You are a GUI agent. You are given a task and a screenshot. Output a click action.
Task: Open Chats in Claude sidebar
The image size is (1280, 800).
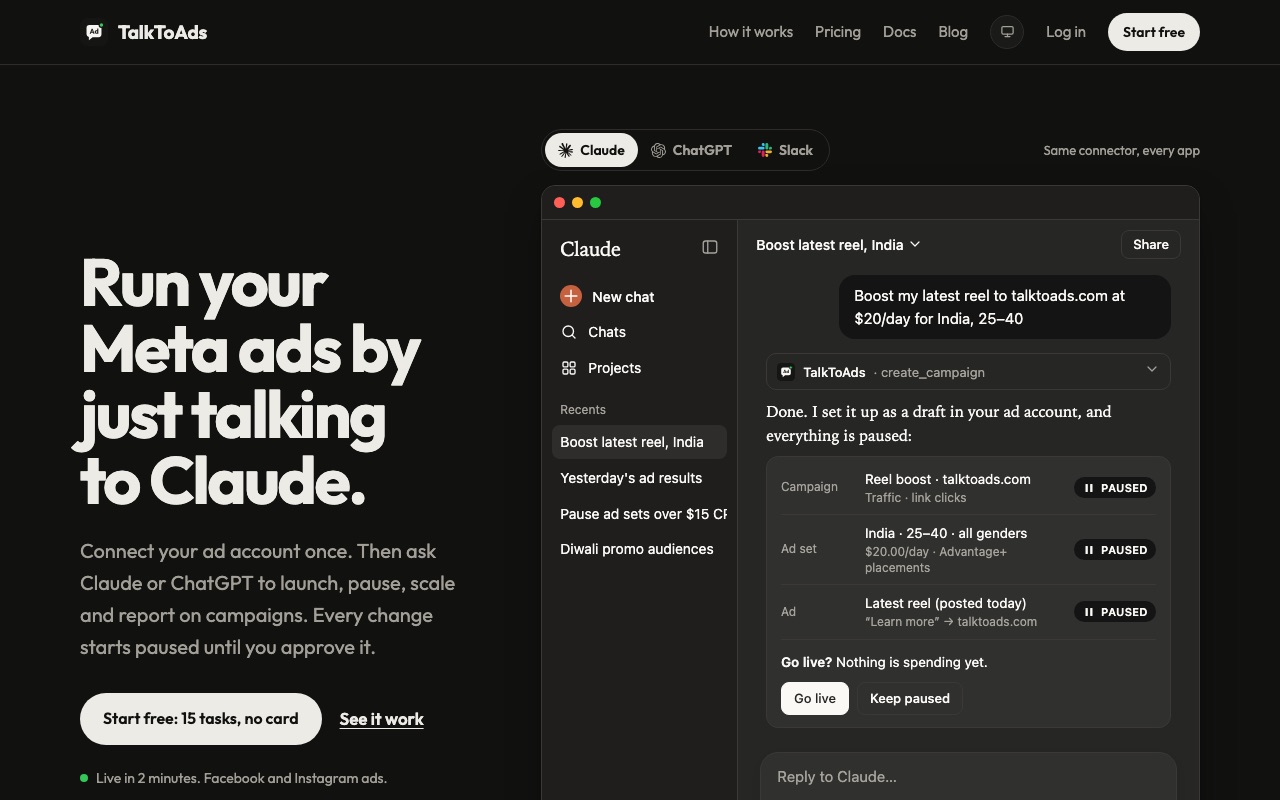click(640, 332)
